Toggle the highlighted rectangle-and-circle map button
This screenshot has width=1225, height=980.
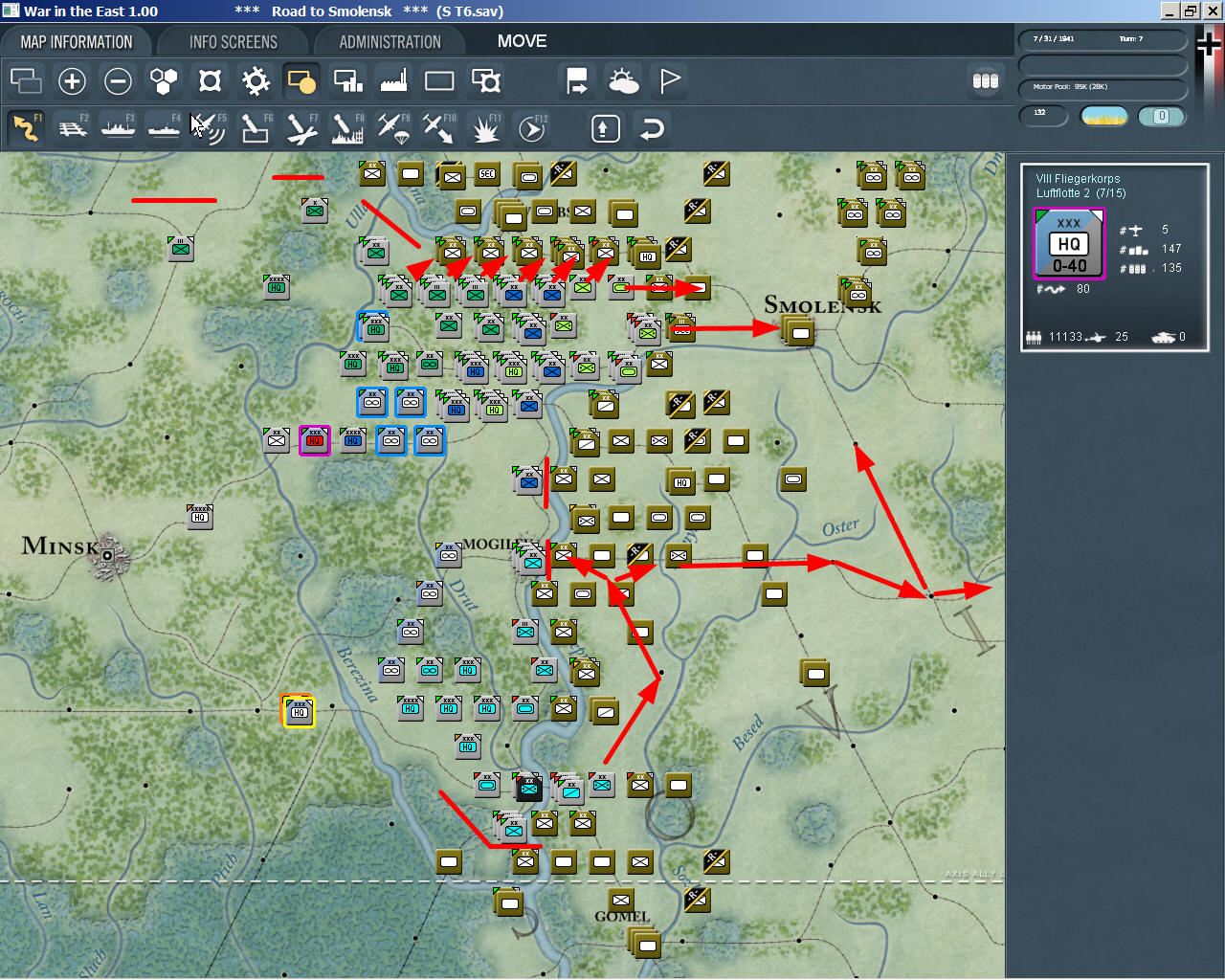coord(301,81)
